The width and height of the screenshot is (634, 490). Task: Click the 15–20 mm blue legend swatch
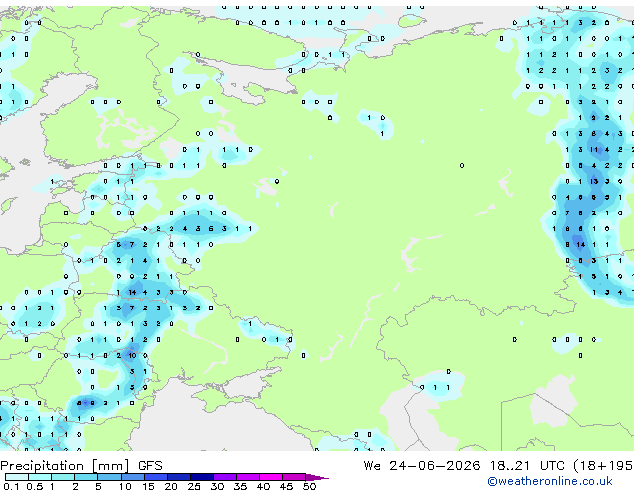155,477
